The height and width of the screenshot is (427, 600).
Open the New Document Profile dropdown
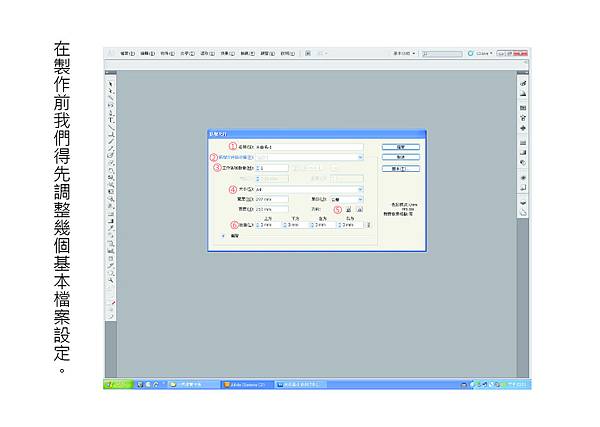tap(309, 157)
